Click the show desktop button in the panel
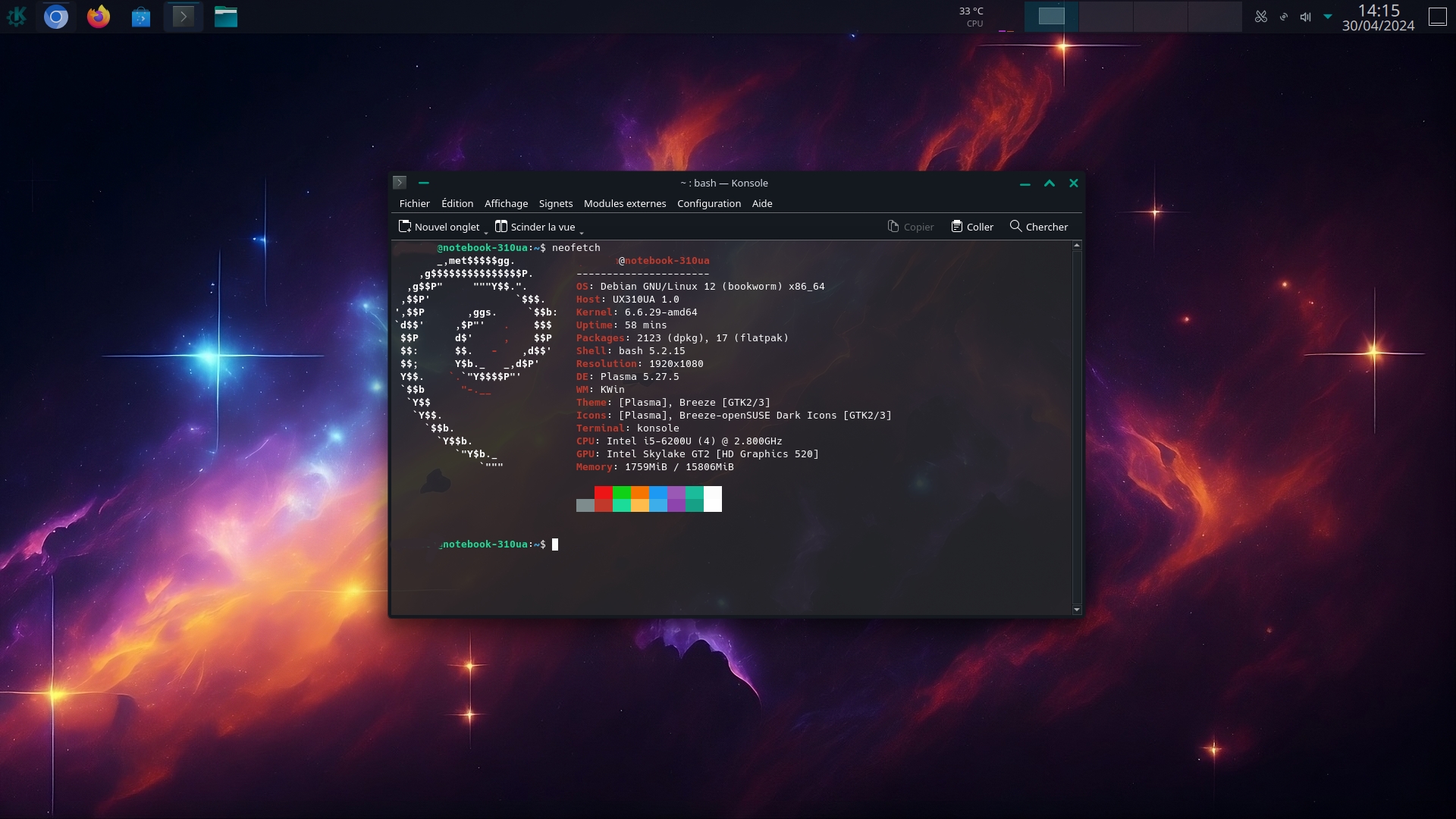 click(1437, 16)
